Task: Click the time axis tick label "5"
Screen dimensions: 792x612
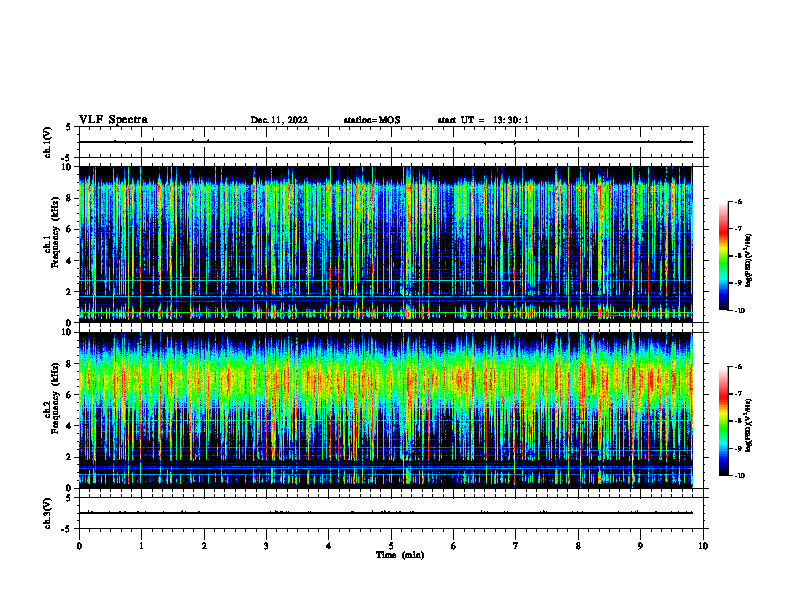Action: tap(391, 546)
